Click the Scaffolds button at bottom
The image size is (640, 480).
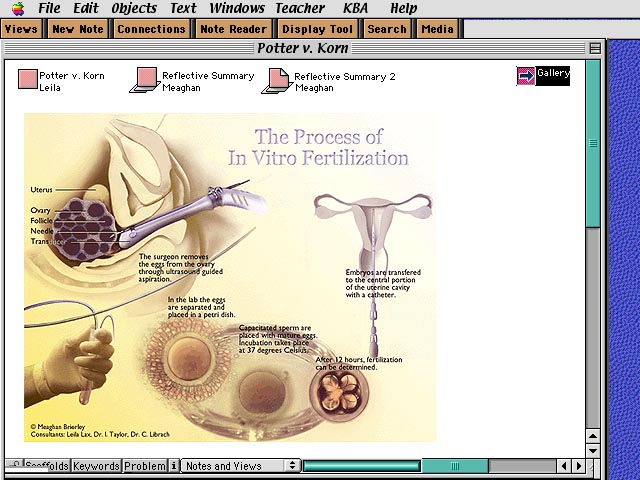(x=46, y=466)
